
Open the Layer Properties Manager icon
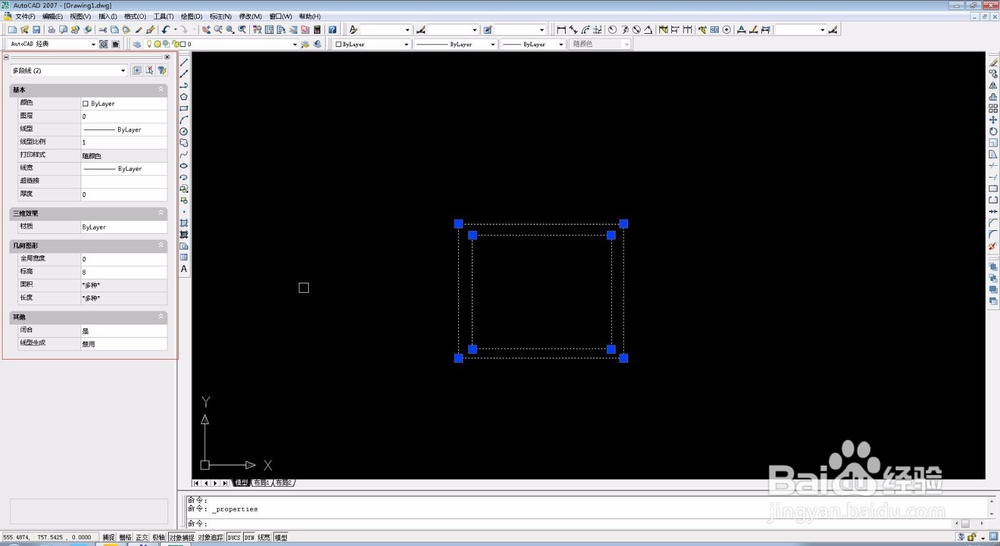coord(136,44)
